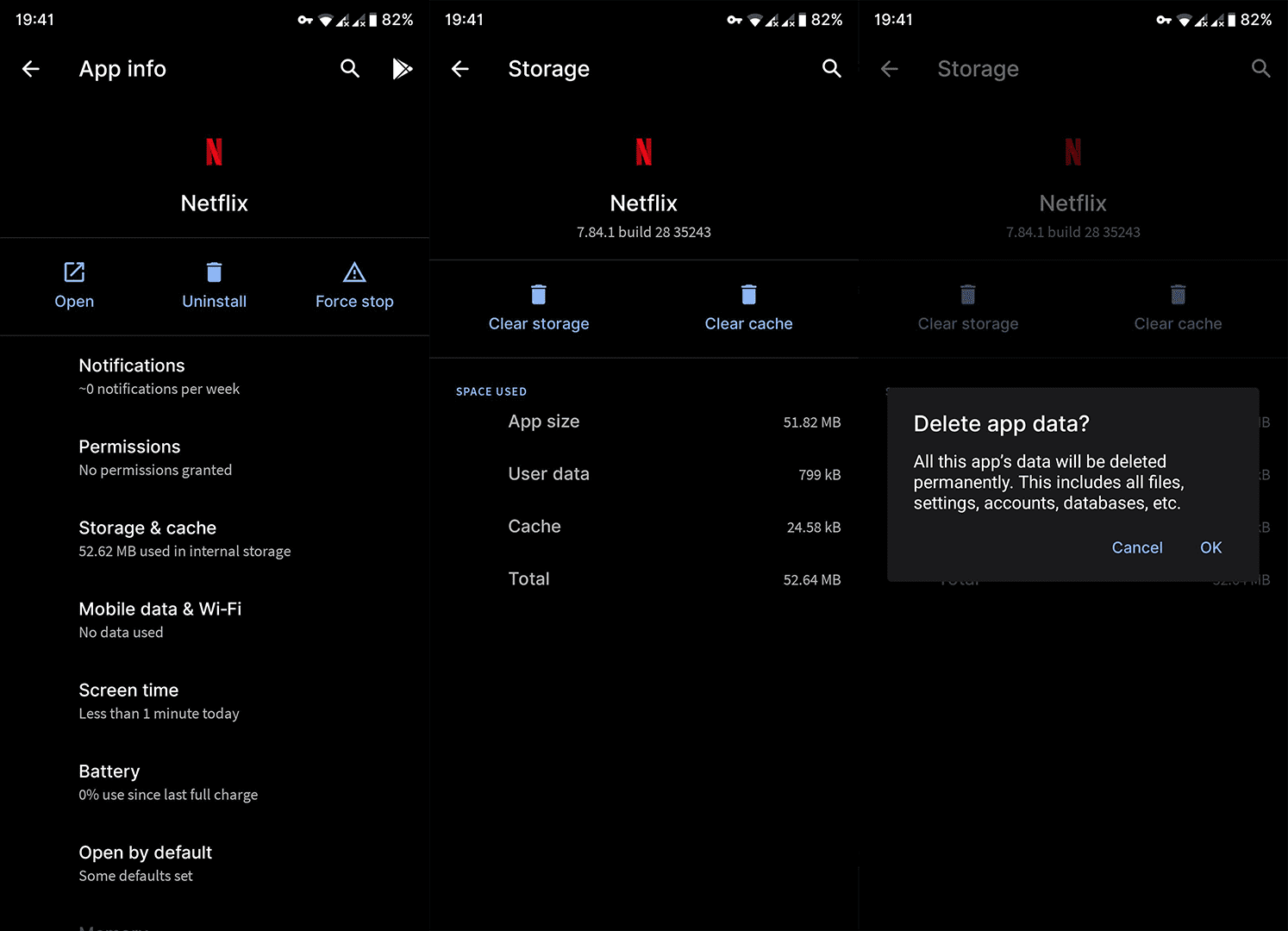Tap dimmed Clear cache on right screen
Screen dimensions: 1288x931
(1178, 308)
